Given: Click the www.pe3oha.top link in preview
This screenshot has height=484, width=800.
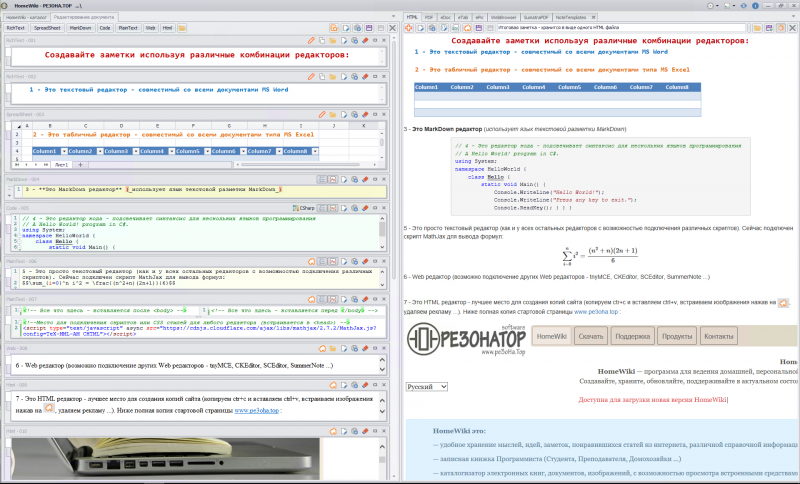Looking at the screenshot, I should (595, 312).
